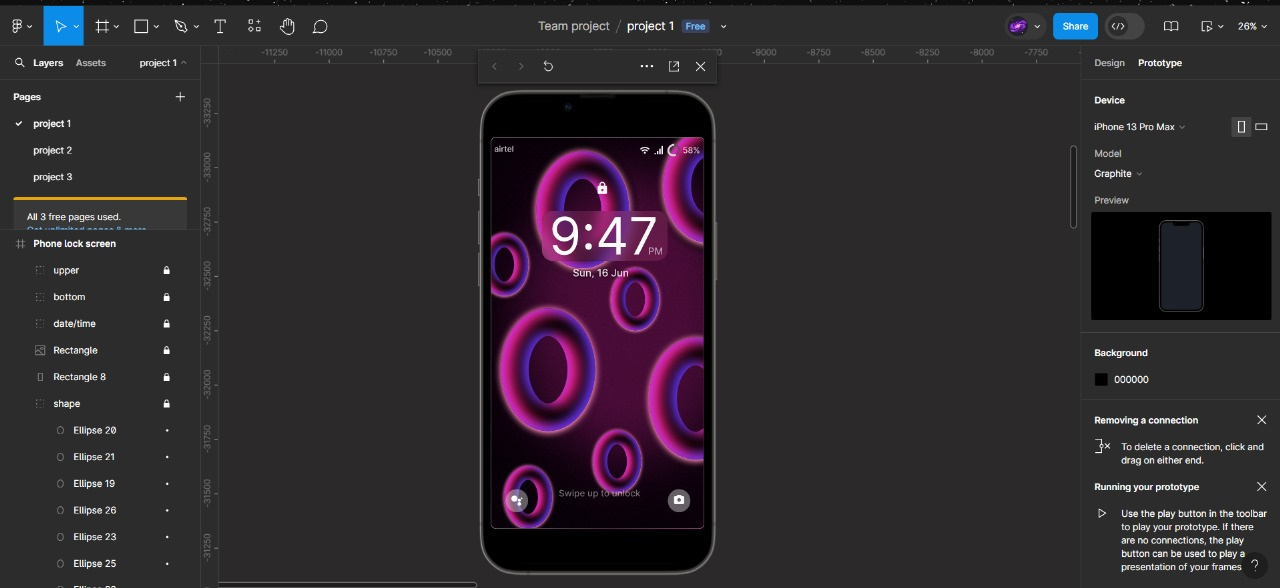1280x588 pixels.
Task: Switch to the Assets tab
Action: [91, 62]
